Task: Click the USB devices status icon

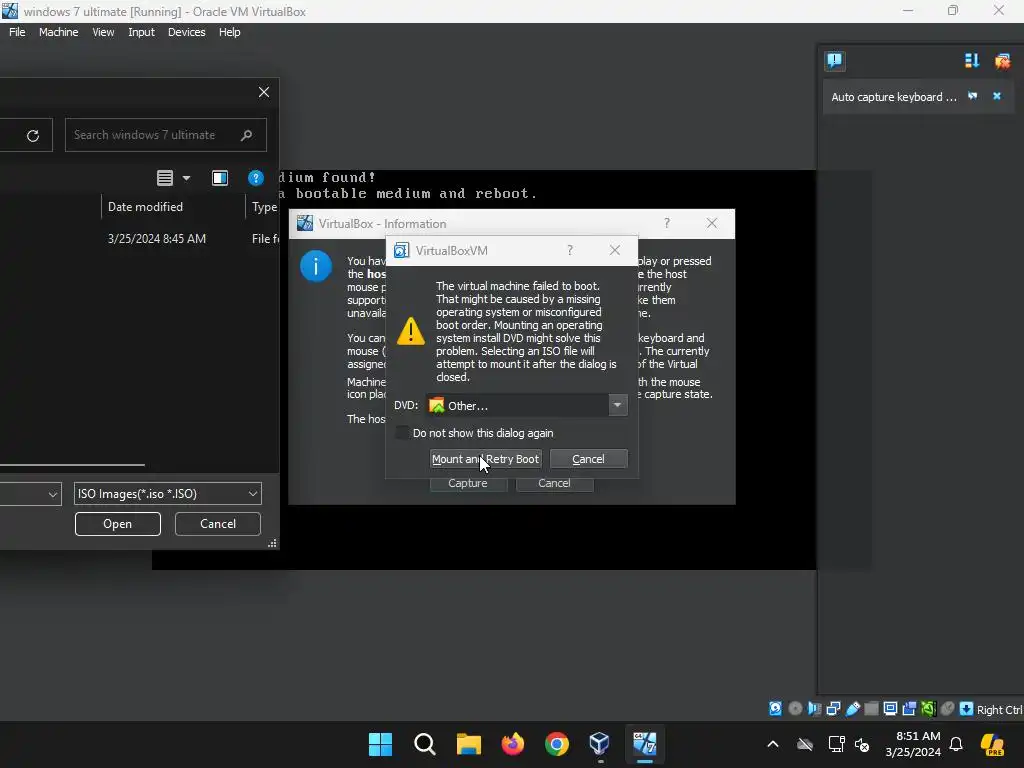Action: point(852,709)
